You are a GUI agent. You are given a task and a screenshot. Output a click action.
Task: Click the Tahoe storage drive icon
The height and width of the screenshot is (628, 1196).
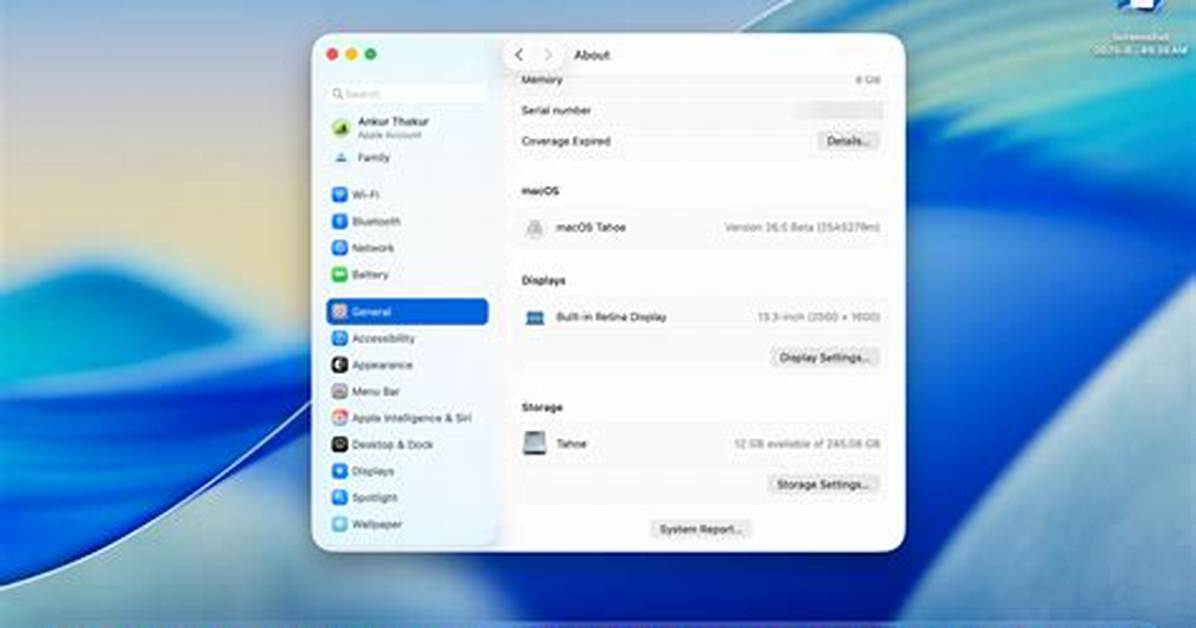[535, 443]
